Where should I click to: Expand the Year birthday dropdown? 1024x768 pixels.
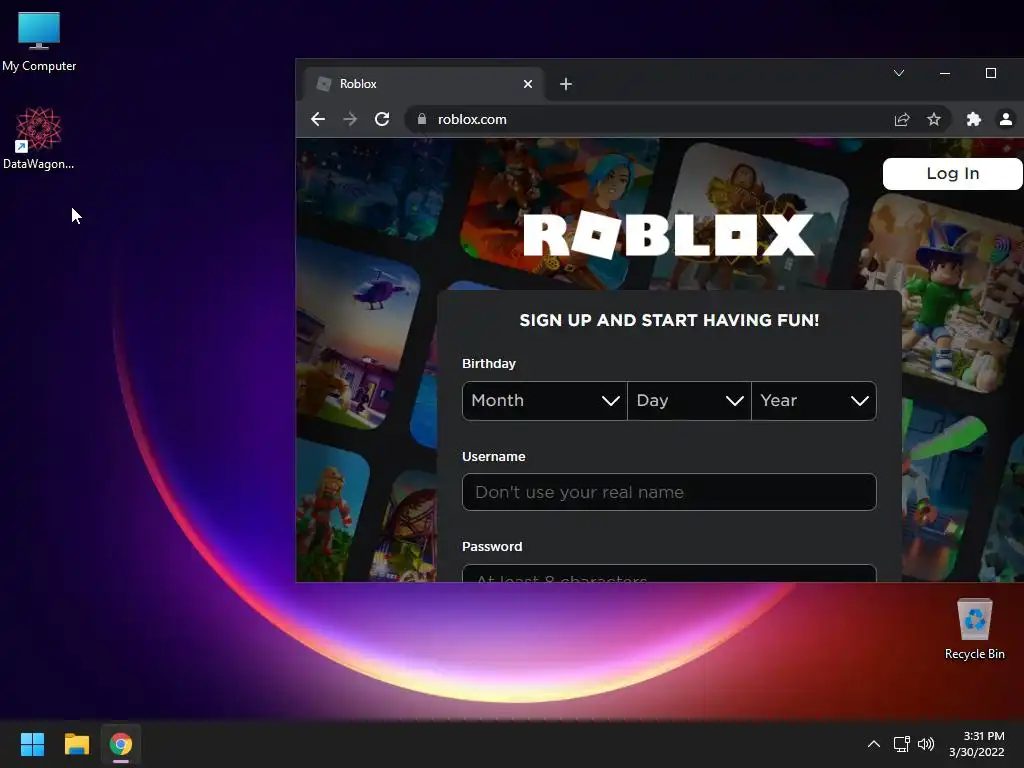tap(814, 400)
